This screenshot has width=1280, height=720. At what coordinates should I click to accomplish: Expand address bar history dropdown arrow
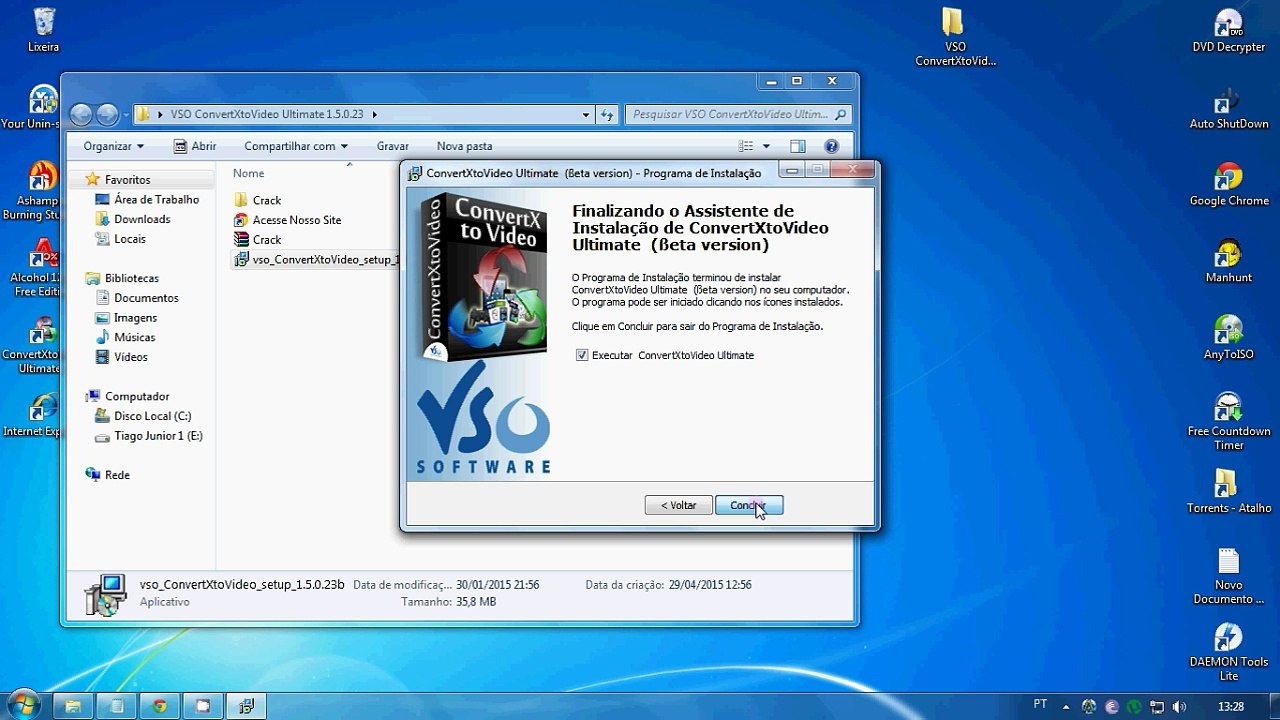coord(586,114)
